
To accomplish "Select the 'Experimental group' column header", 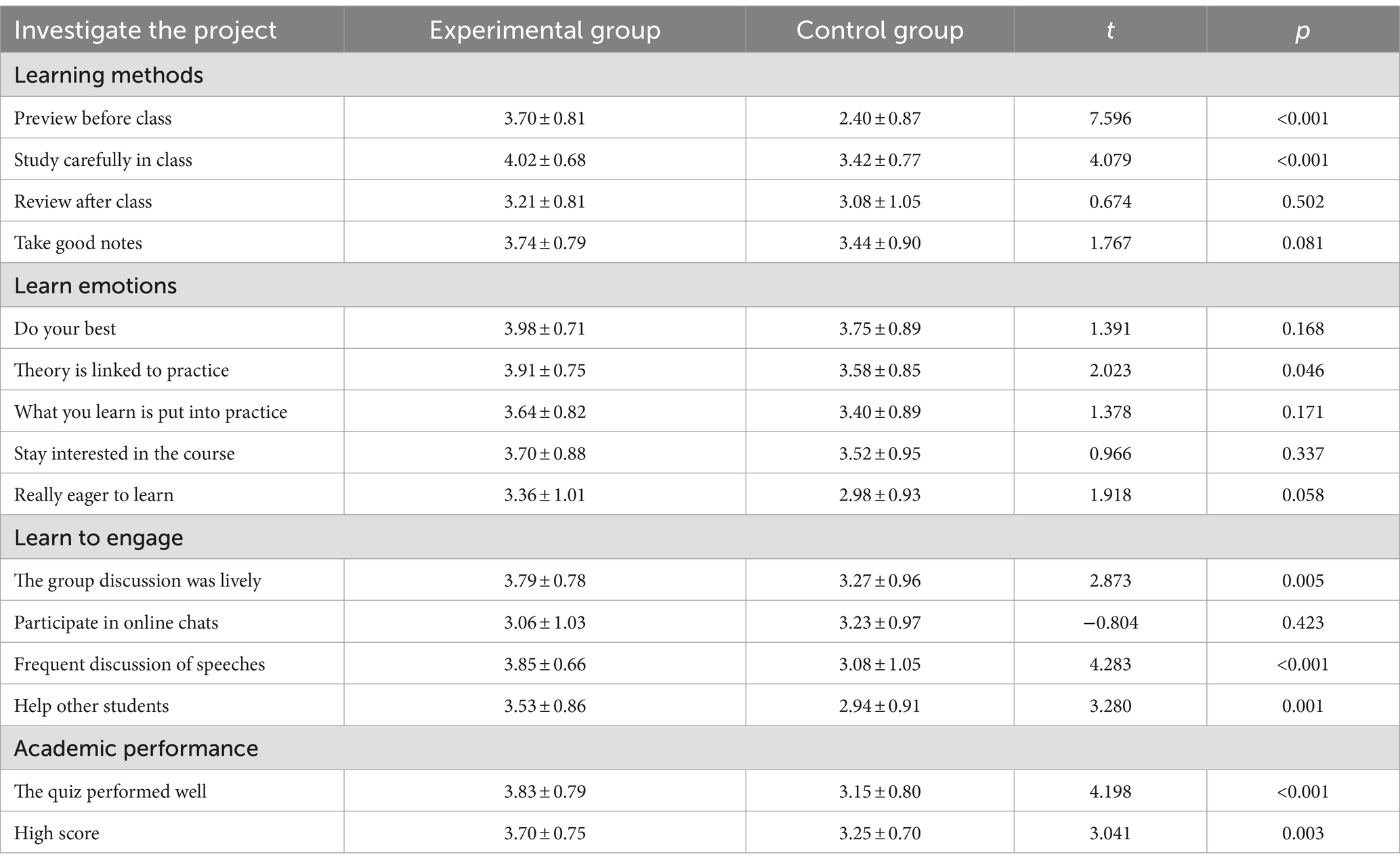I will click(545, 30).
